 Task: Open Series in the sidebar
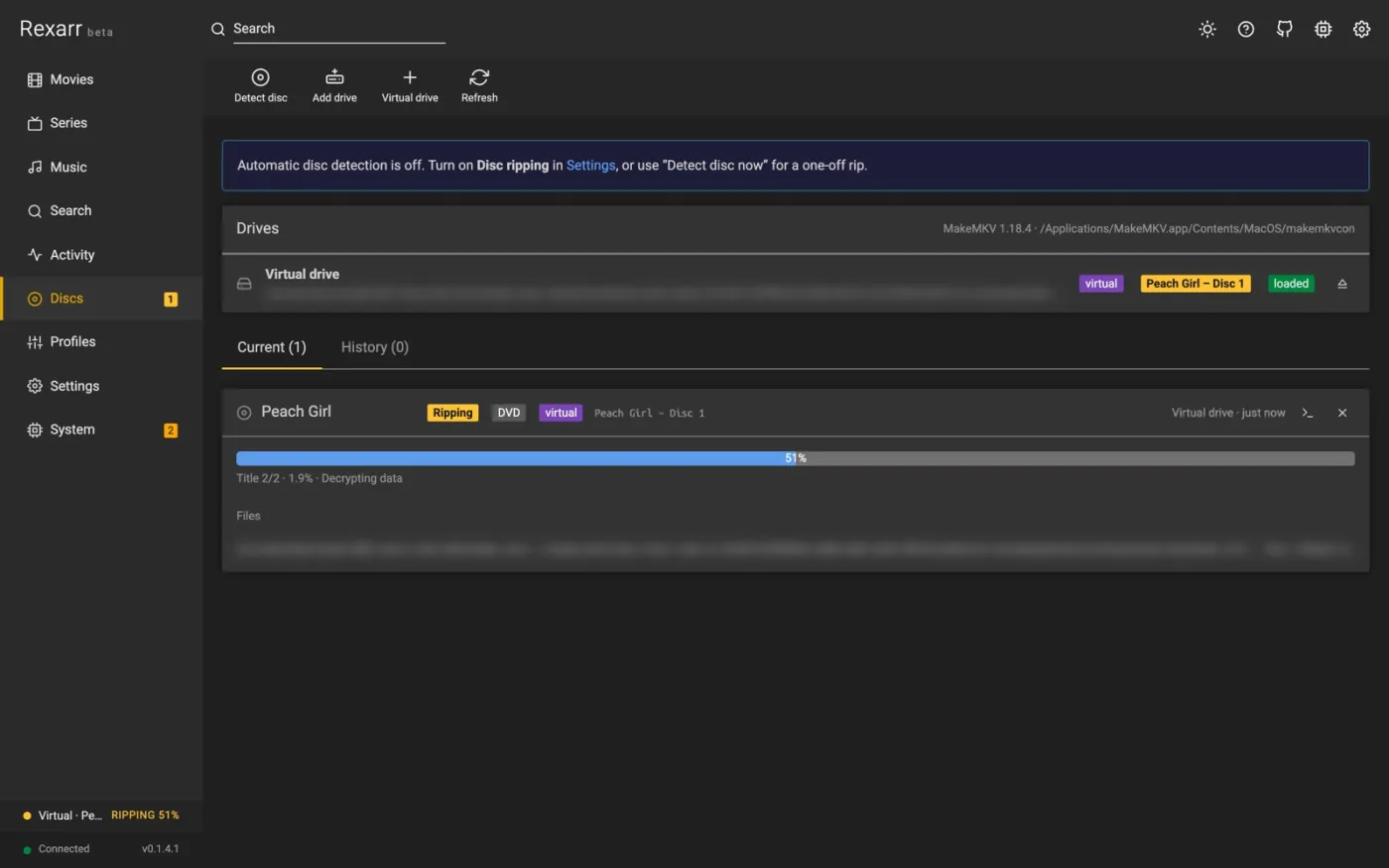[101, 123]
